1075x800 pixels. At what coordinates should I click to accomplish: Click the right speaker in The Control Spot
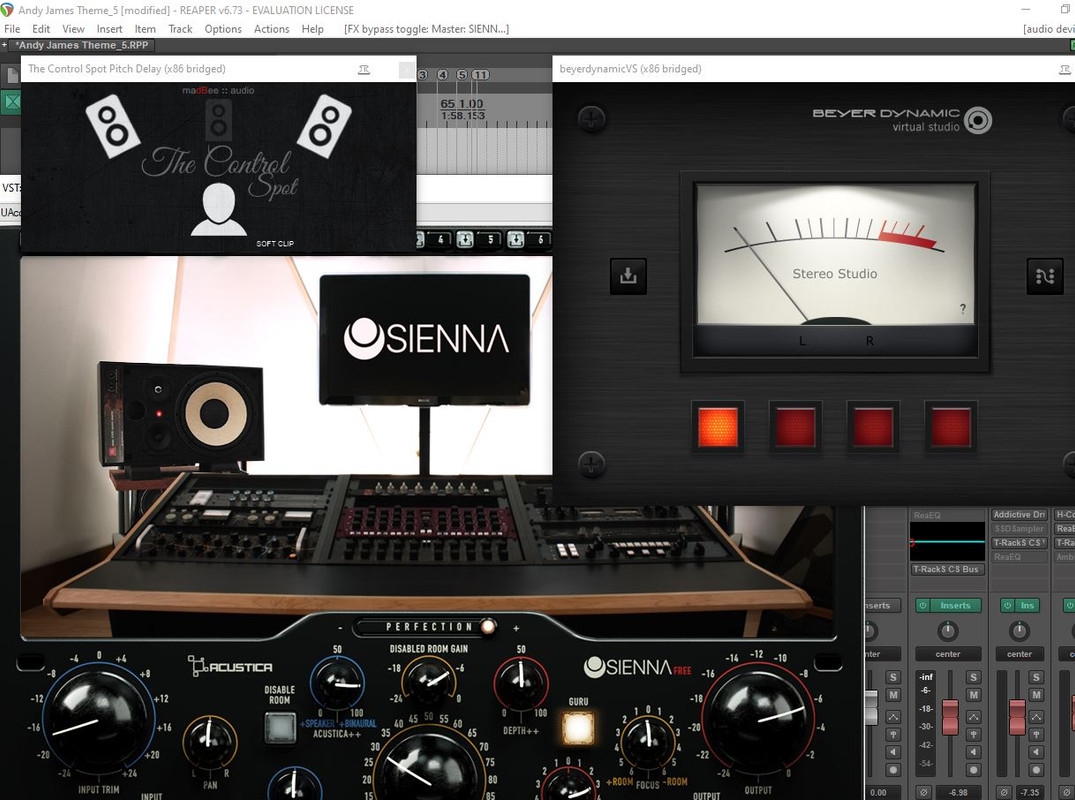[x=324, y=125]
